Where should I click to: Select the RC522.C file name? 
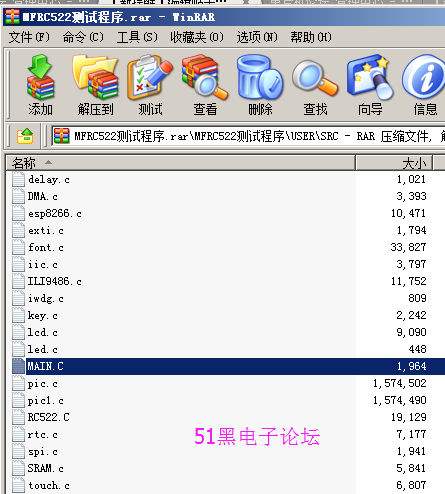point(48,417)
